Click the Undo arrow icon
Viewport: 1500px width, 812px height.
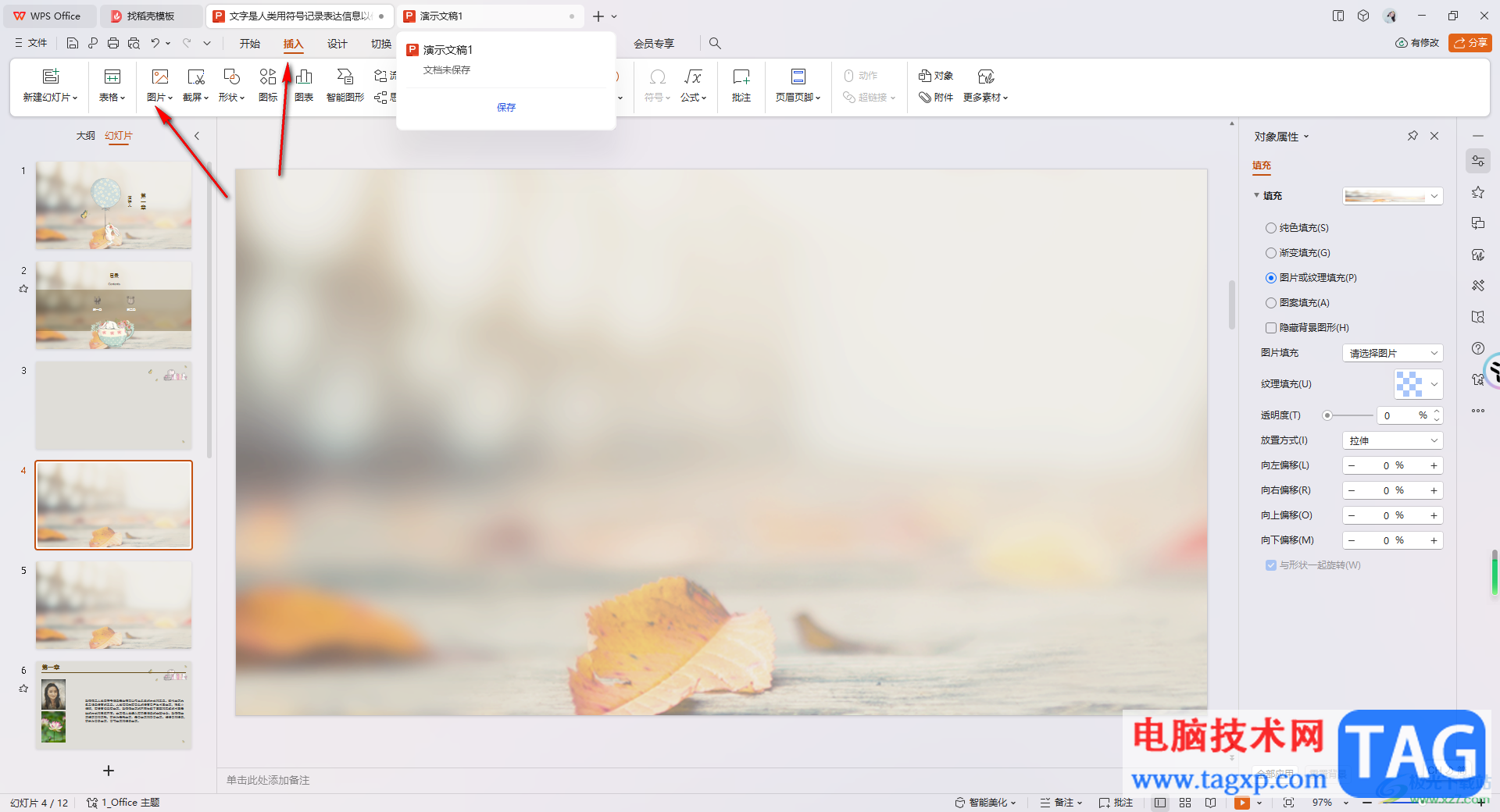pos(155,44)
